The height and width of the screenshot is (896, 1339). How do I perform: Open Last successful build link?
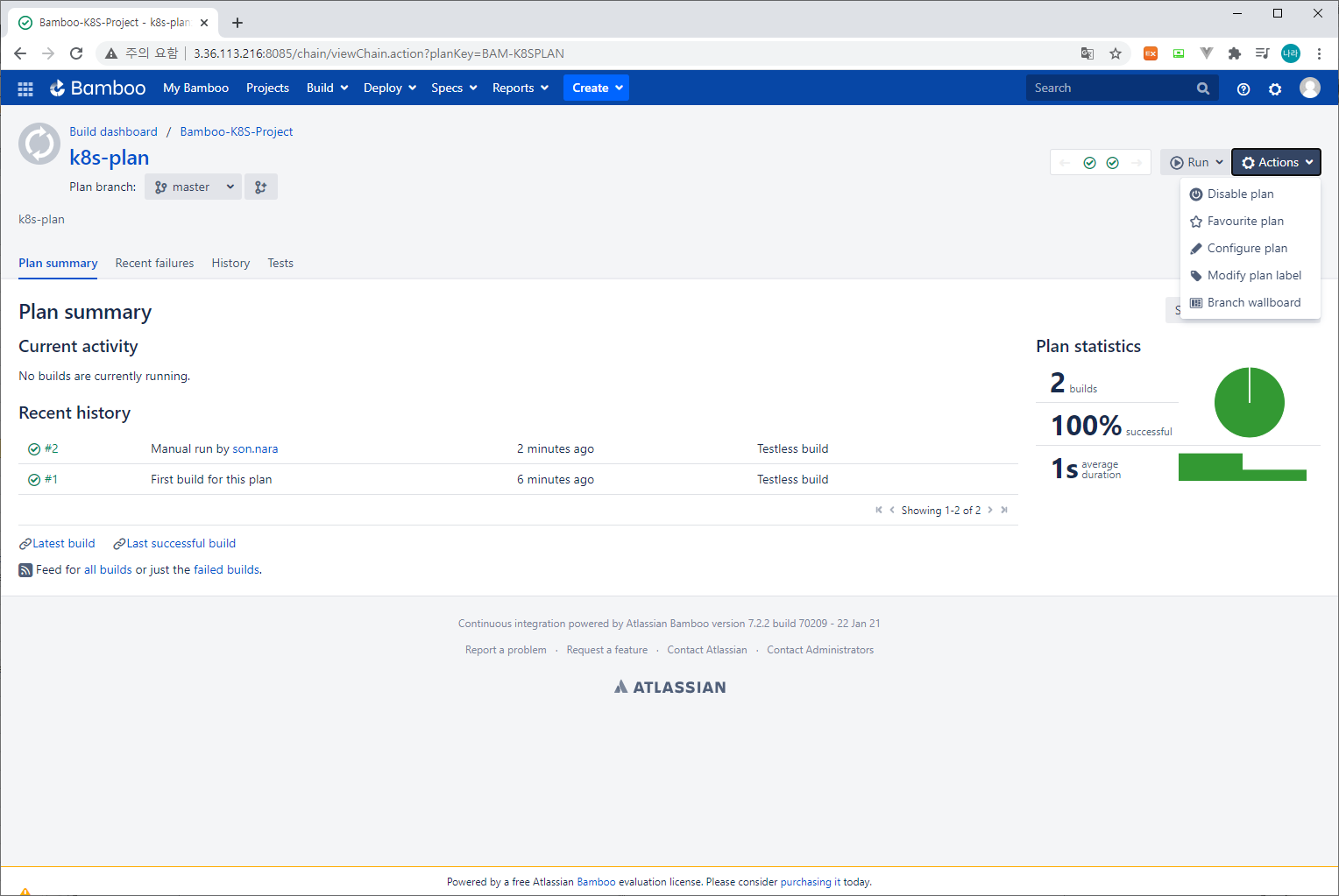point(181,543)
